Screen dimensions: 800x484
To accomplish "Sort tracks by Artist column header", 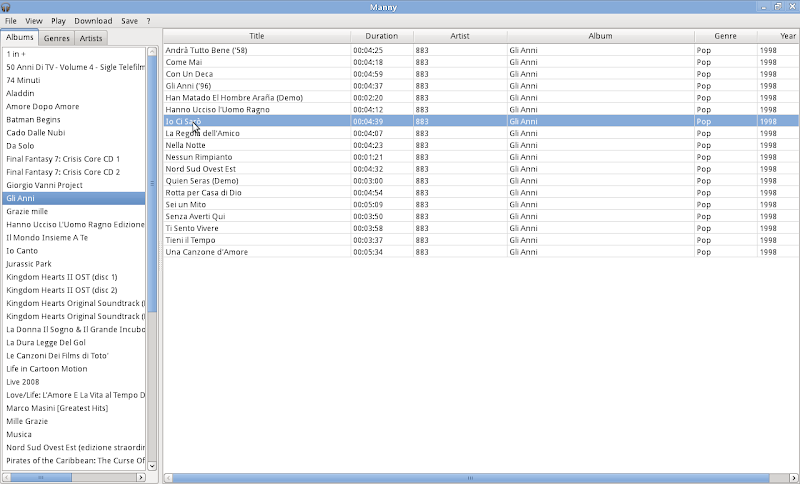I will (x=460, y=36).
